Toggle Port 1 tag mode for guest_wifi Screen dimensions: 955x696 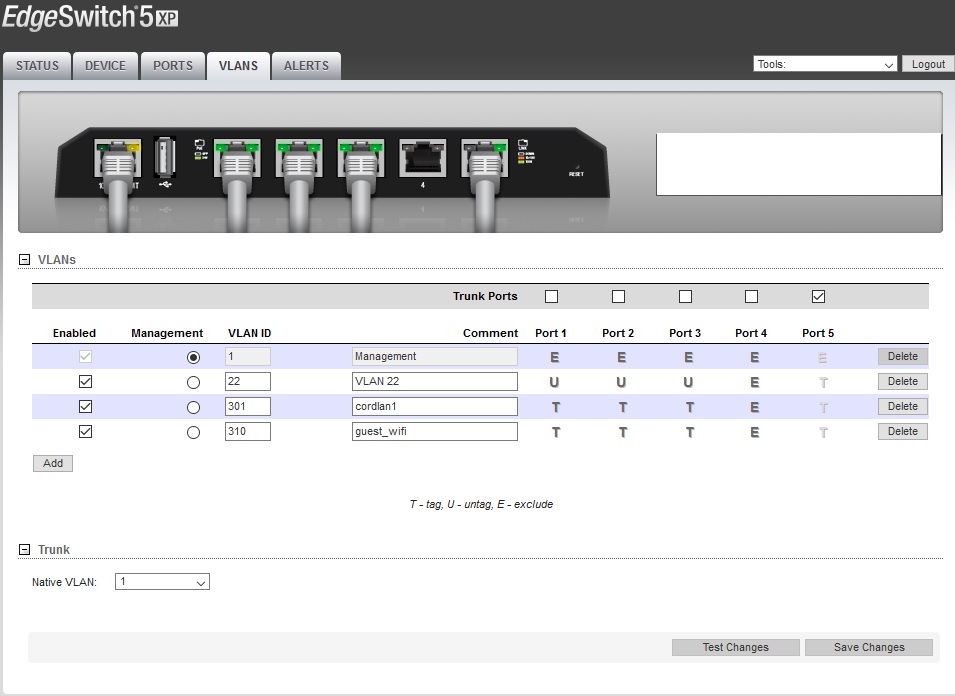click(x=555, y=432)
